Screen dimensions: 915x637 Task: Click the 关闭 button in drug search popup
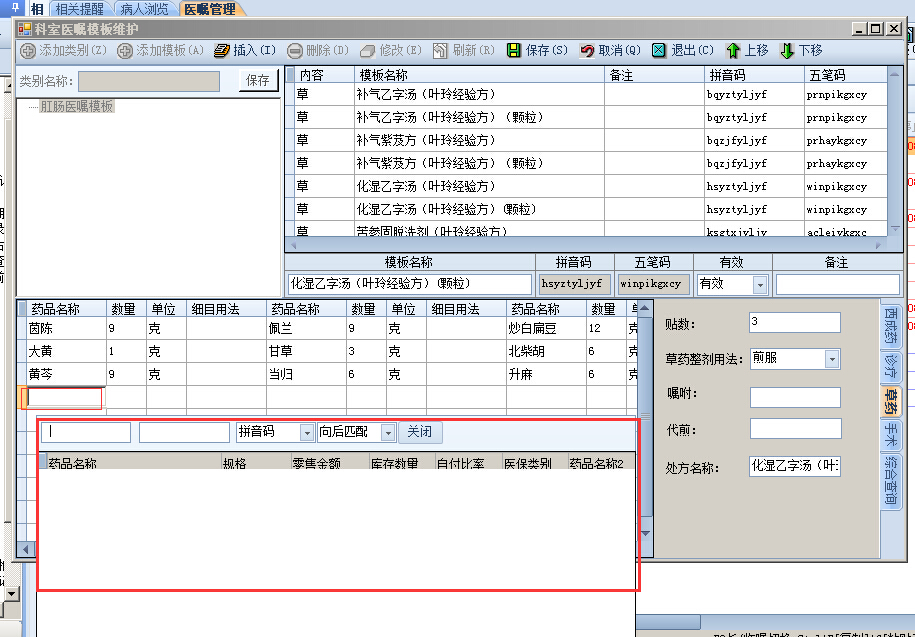pos(420,432)
